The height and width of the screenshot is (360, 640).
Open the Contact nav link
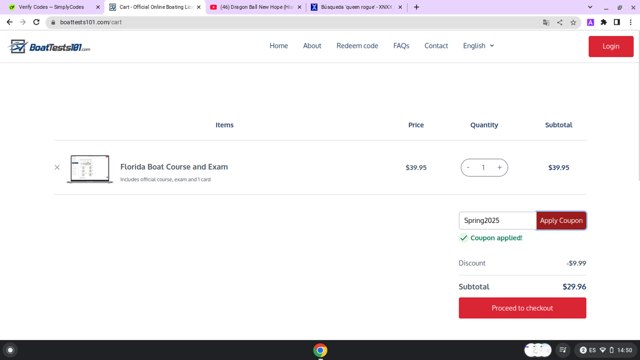[436, 46]
